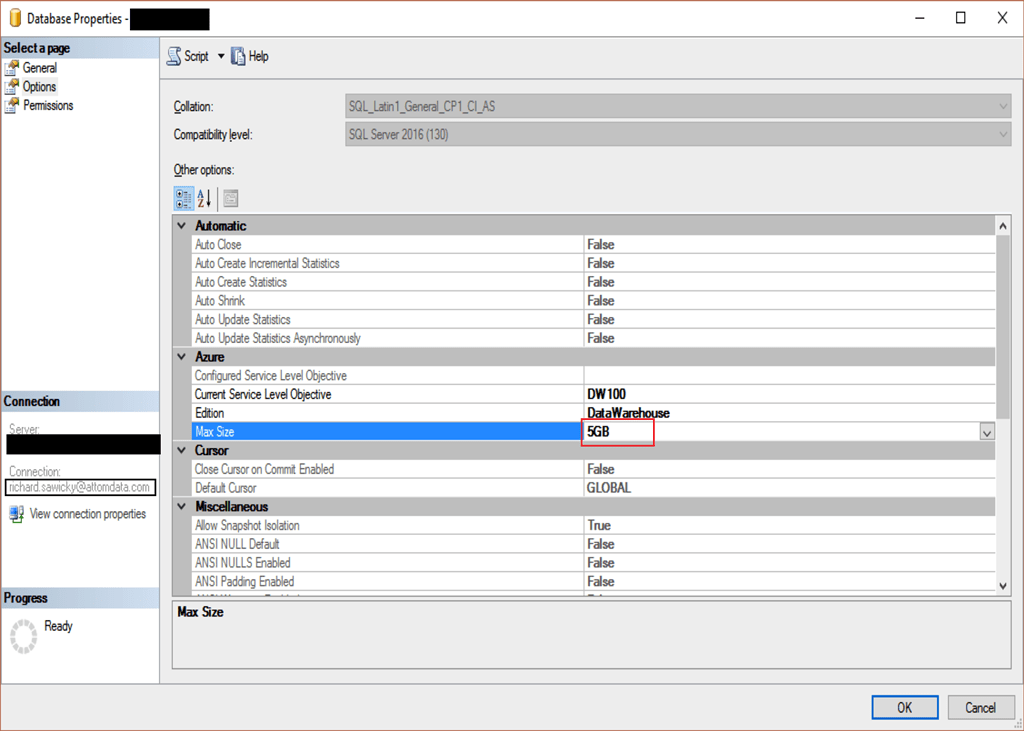This screenshot has width=1024, height=731.
Task: Select the ANSI NULL Default row
Action: coord(593,544)
